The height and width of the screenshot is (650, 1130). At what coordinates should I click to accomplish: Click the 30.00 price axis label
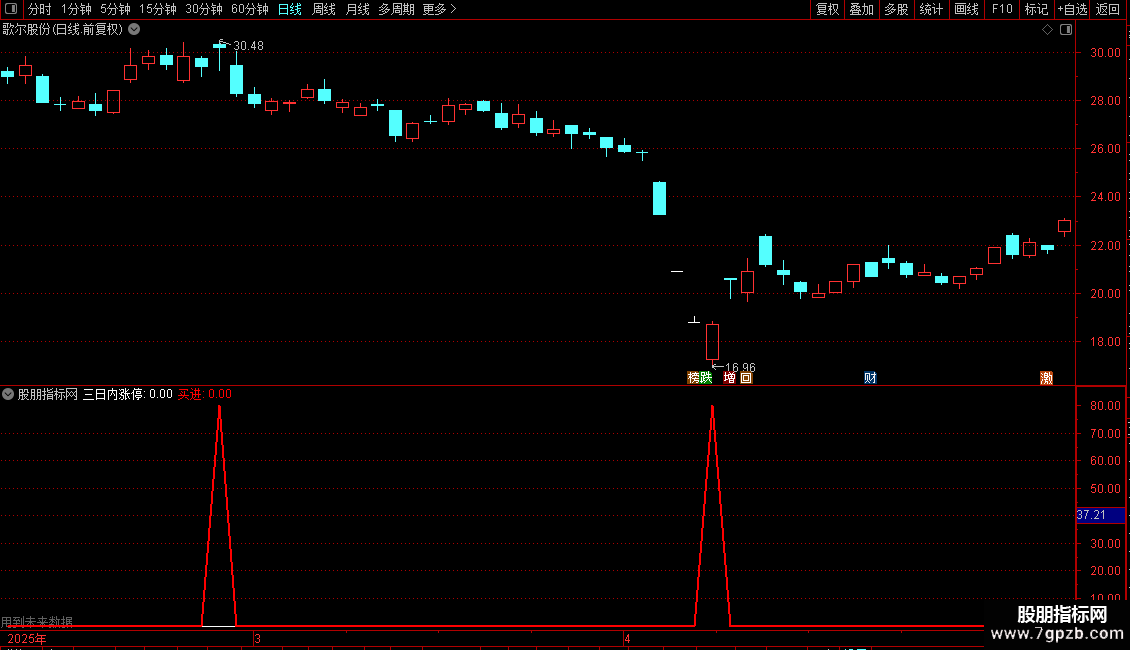[x=1105, y=53]
